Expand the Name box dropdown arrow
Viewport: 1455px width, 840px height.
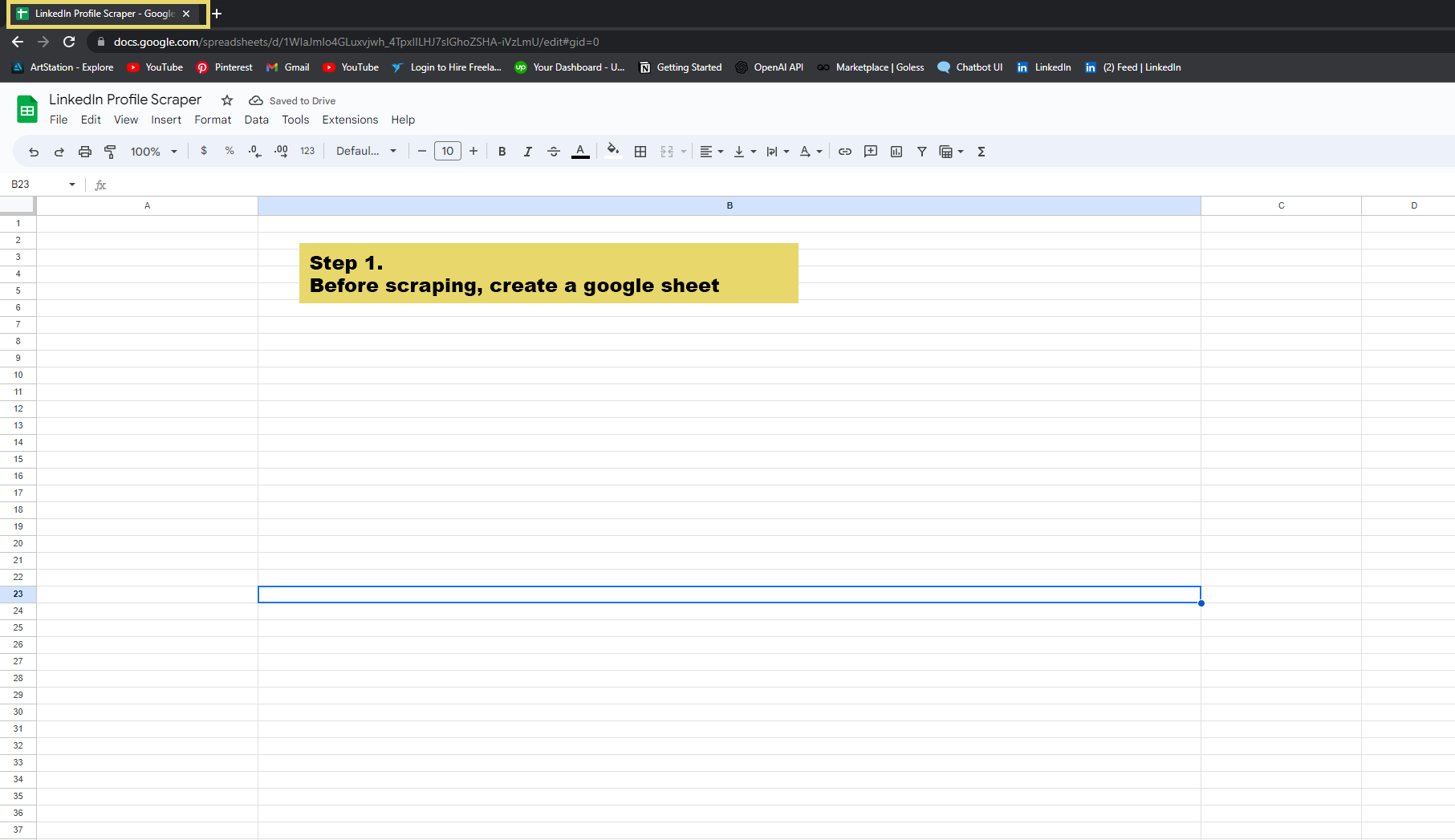click(72, 185)
